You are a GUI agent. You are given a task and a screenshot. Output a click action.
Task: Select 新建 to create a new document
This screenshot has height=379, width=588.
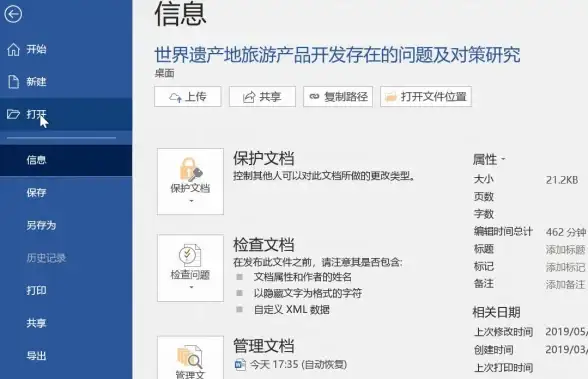[66, 81]
